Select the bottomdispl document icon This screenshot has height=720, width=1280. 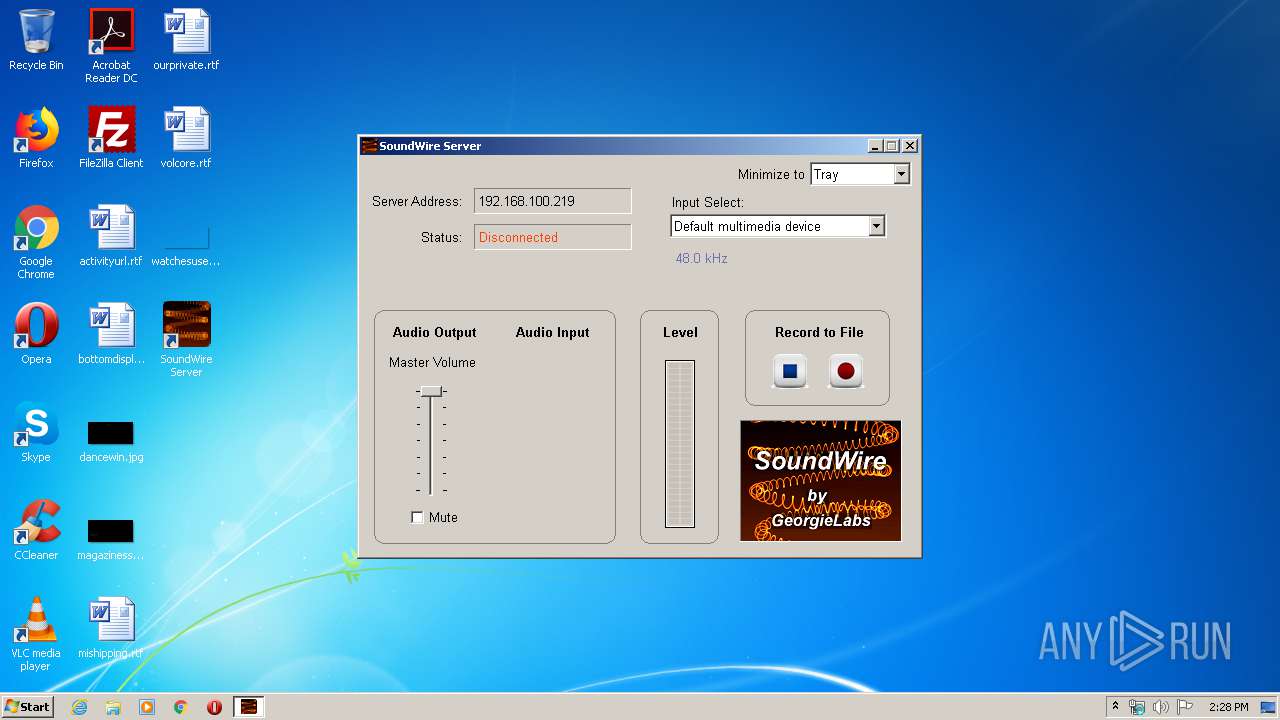(x=111, y=334)
